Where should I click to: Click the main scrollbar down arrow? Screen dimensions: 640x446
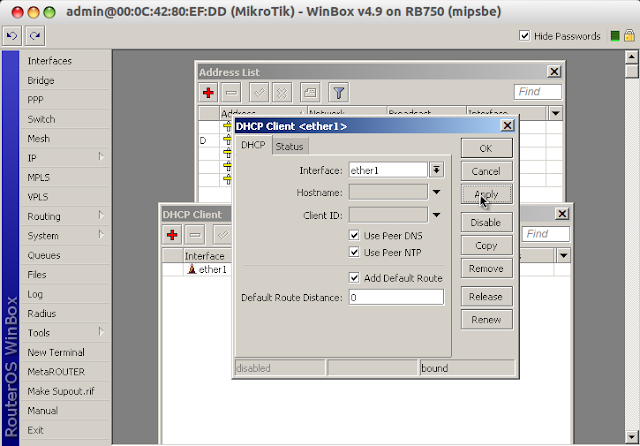(x=631, y=437)
